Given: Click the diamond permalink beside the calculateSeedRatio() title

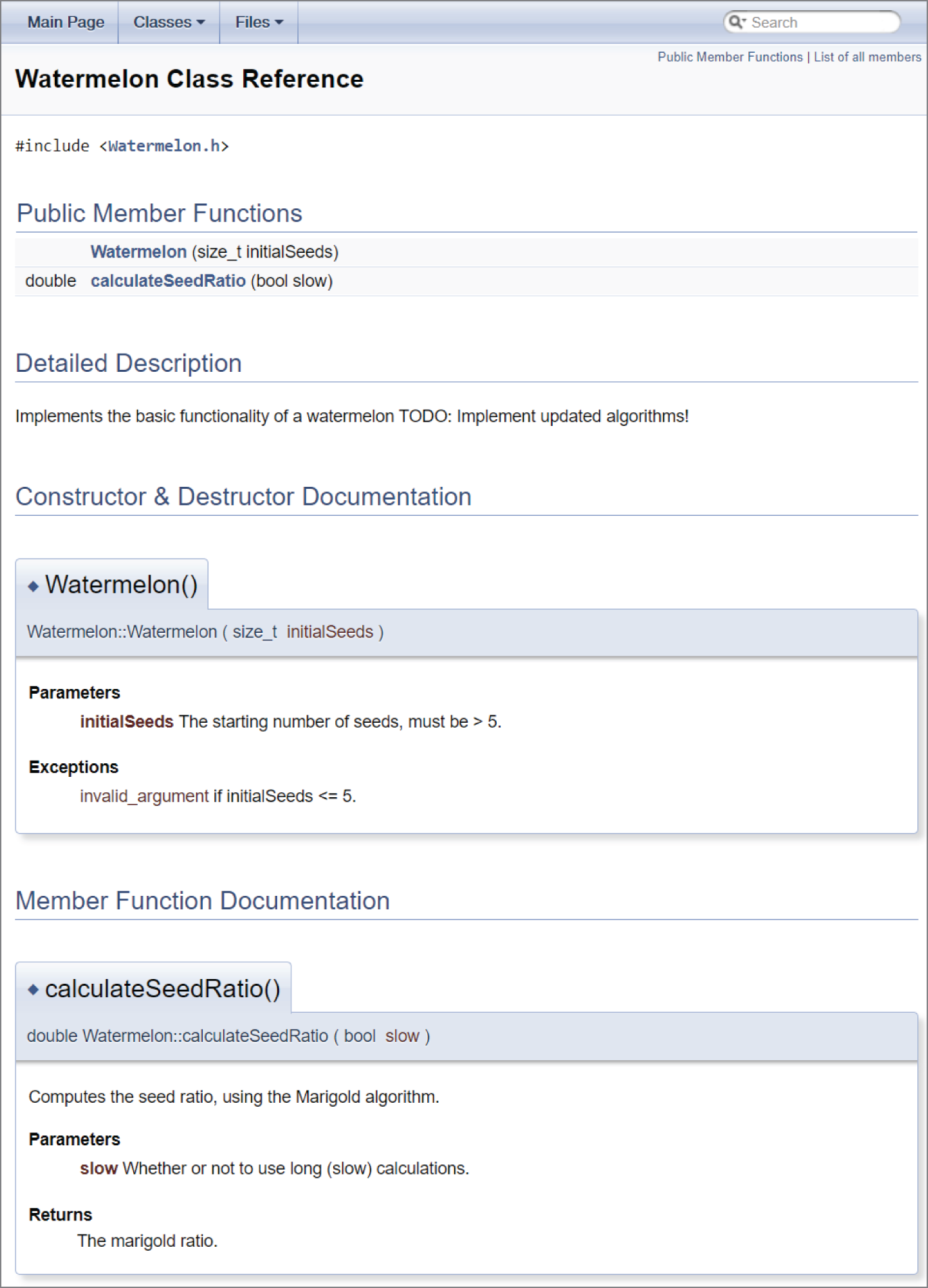Looking at the screenshot, I should click(x=33, y=990).
